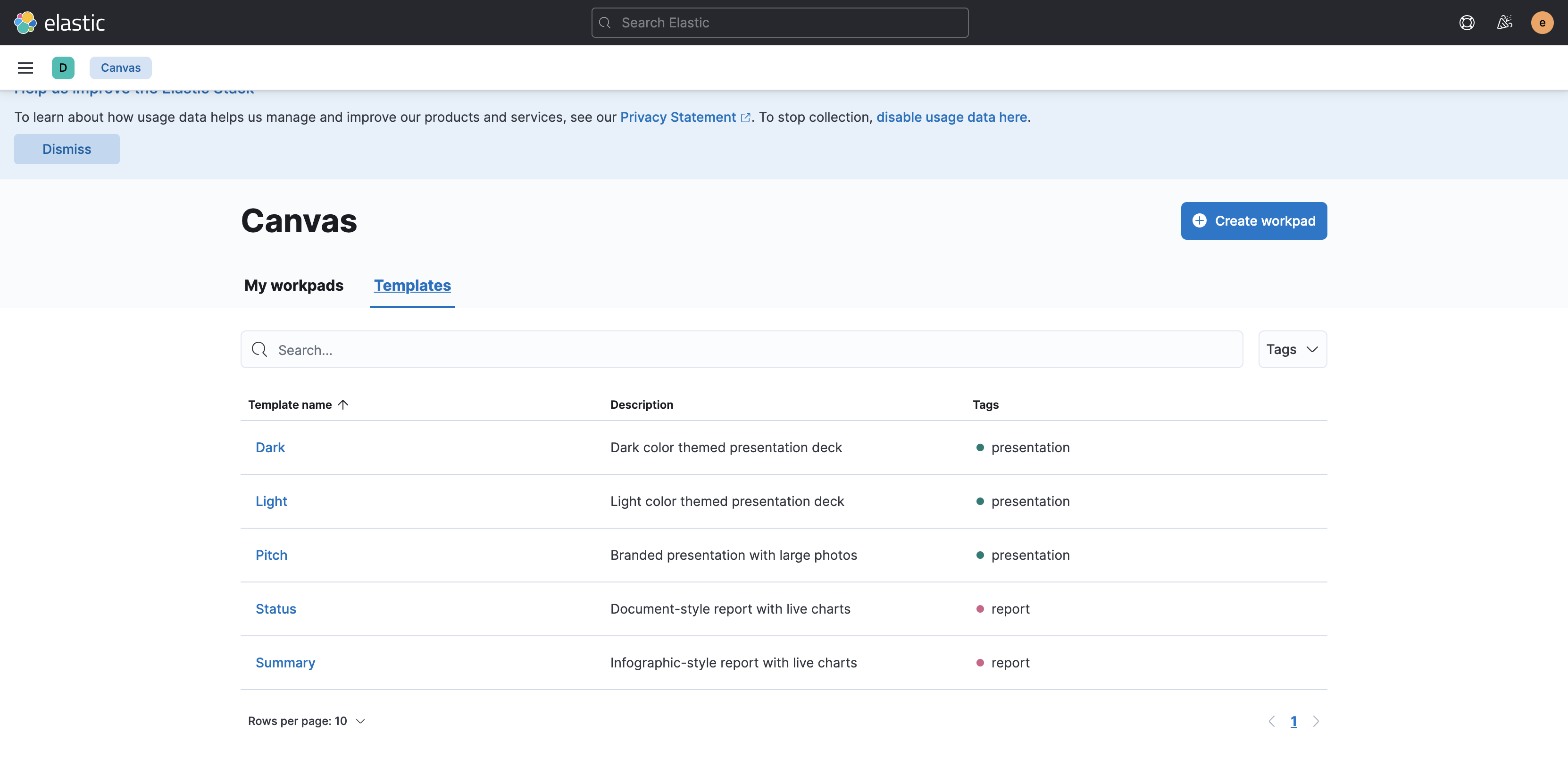1568x759 pixels.
Task: Click the Elastic logo
Action: pyautogui.click(x=59, y=23)
